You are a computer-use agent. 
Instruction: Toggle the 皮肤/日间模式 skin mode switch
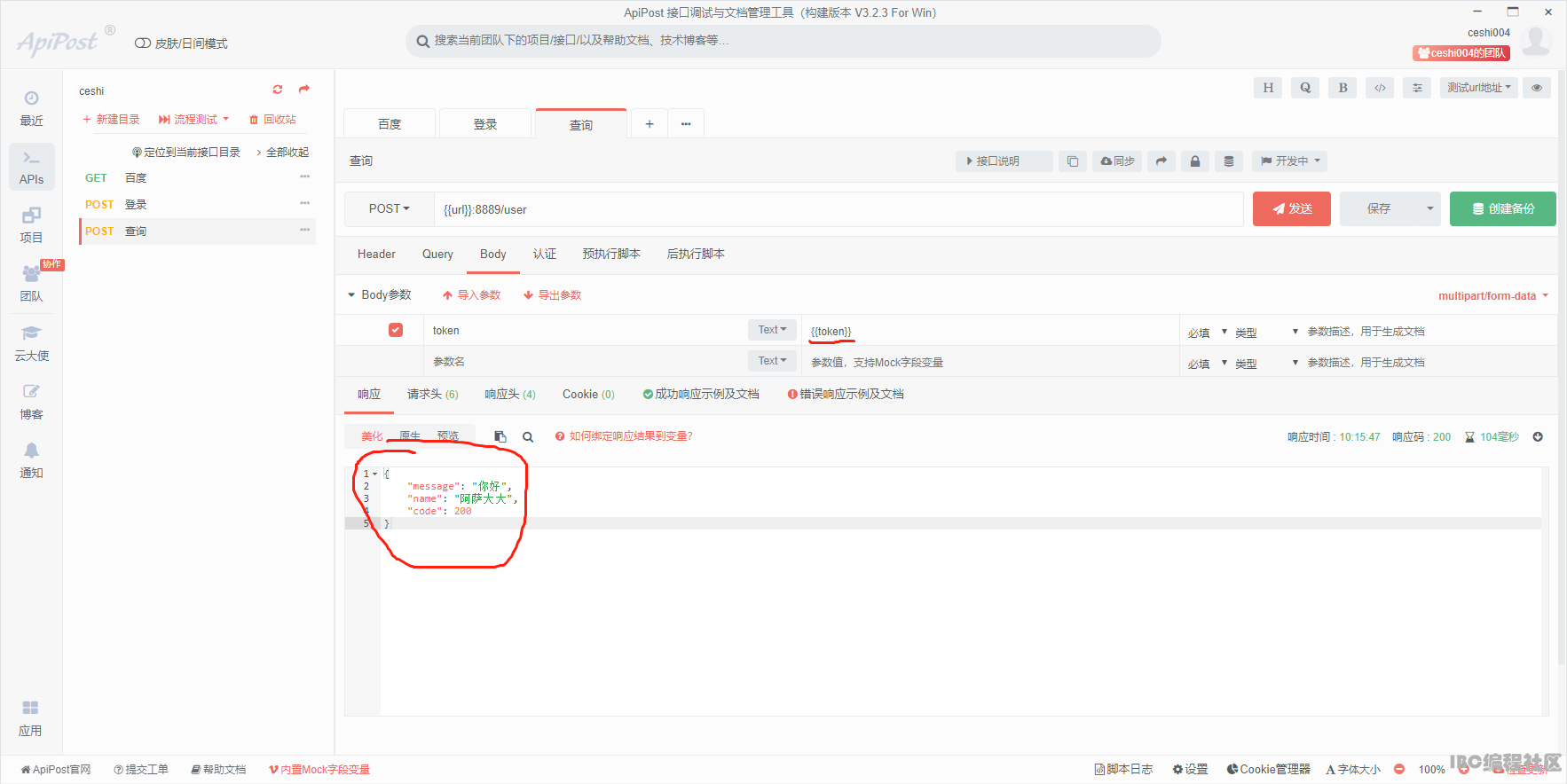click(142, 43)
